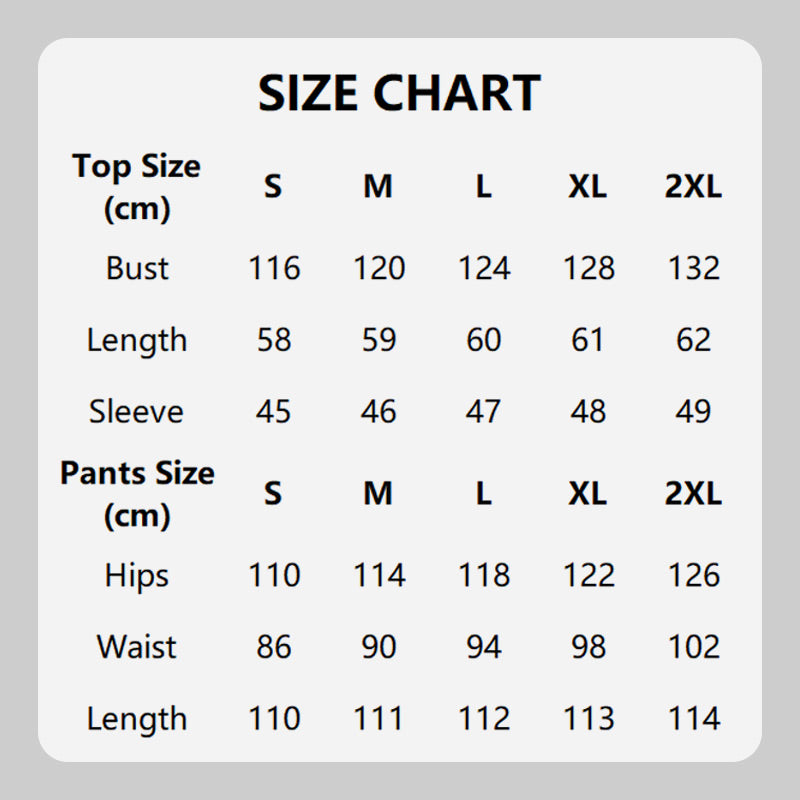Image resolution: width=800 pixels, height=800 pixels.
Task: Click Sleeve value 45
Action: (274, 411)
